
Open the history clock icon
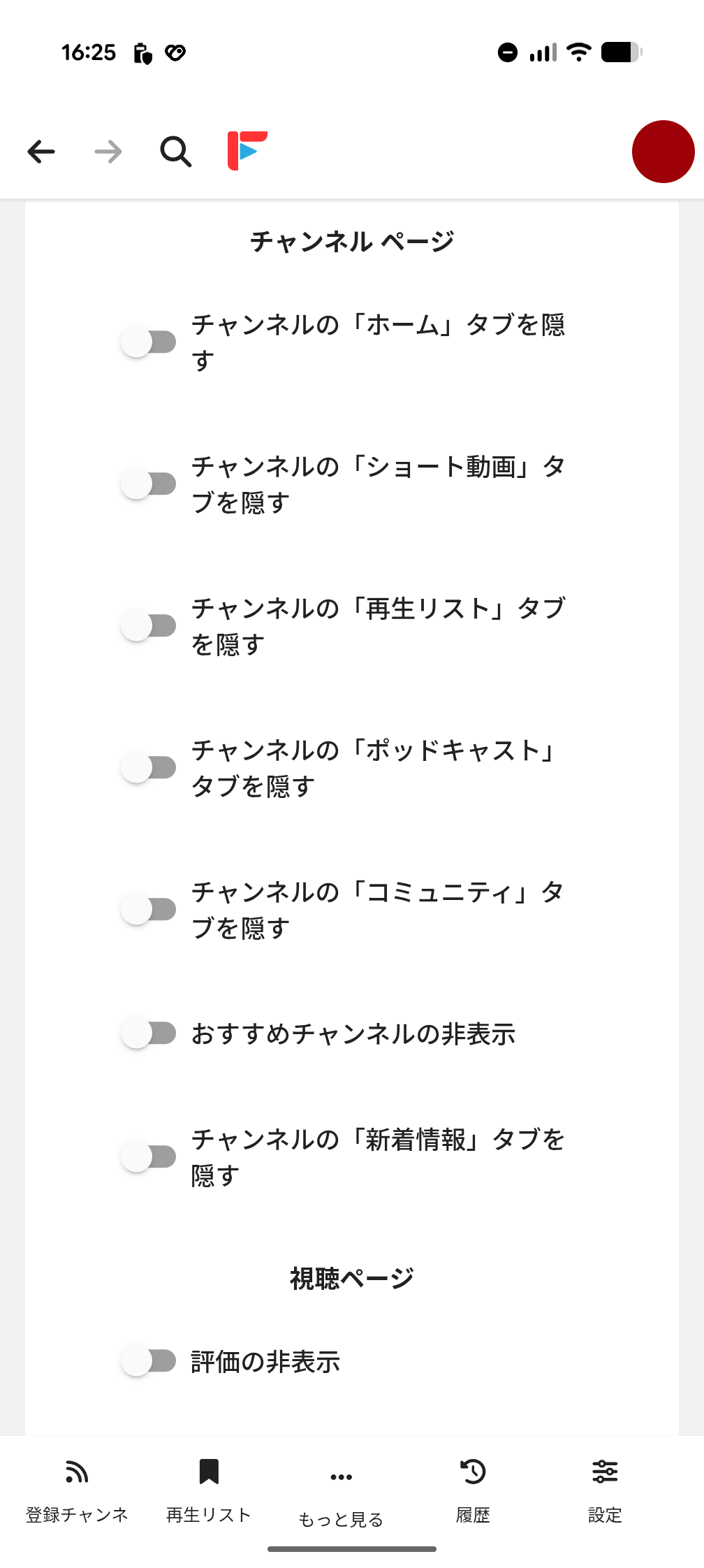[473, 1472]
